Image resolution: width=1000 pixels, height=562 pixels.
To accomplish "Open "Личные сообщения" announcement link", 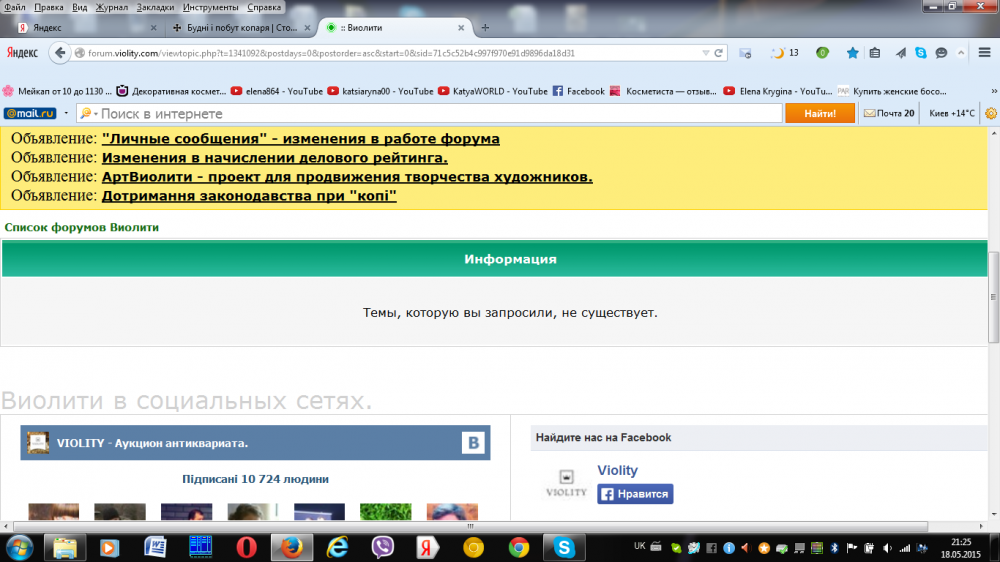I will tap(300, 138).
